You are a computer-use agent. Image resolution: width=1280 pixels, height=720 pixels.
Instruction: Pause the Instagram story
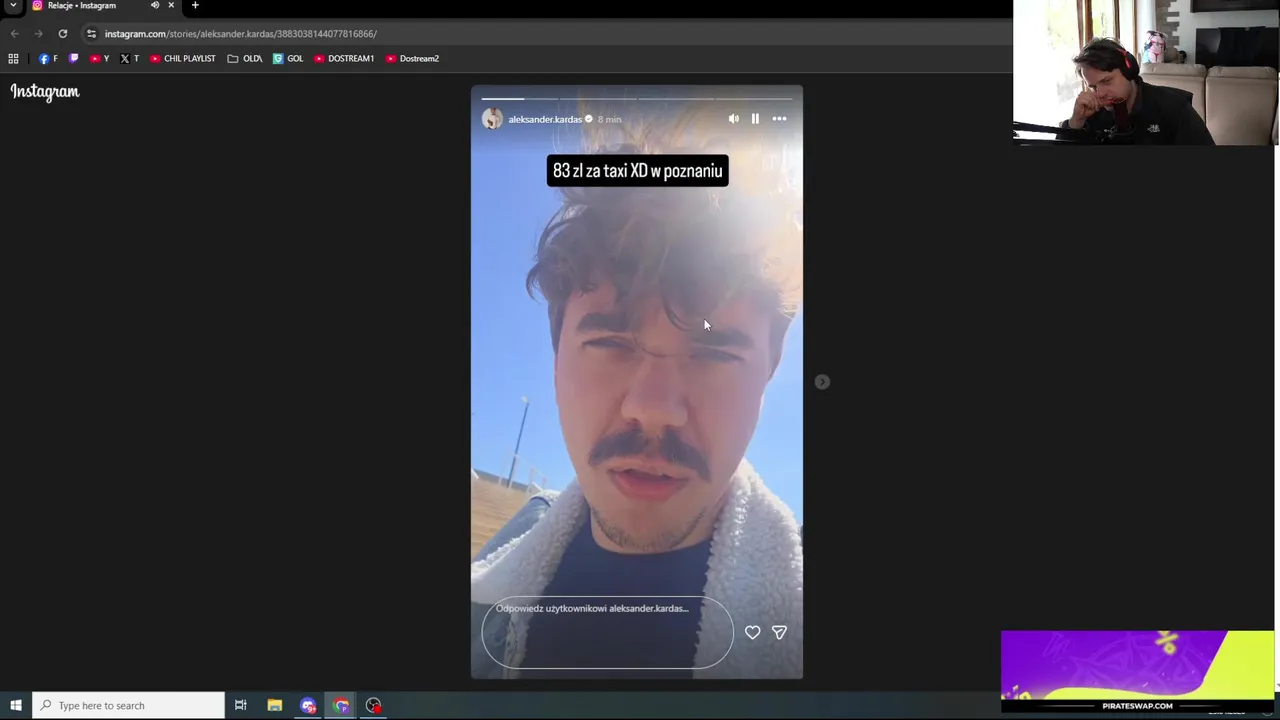pos(755,119)
